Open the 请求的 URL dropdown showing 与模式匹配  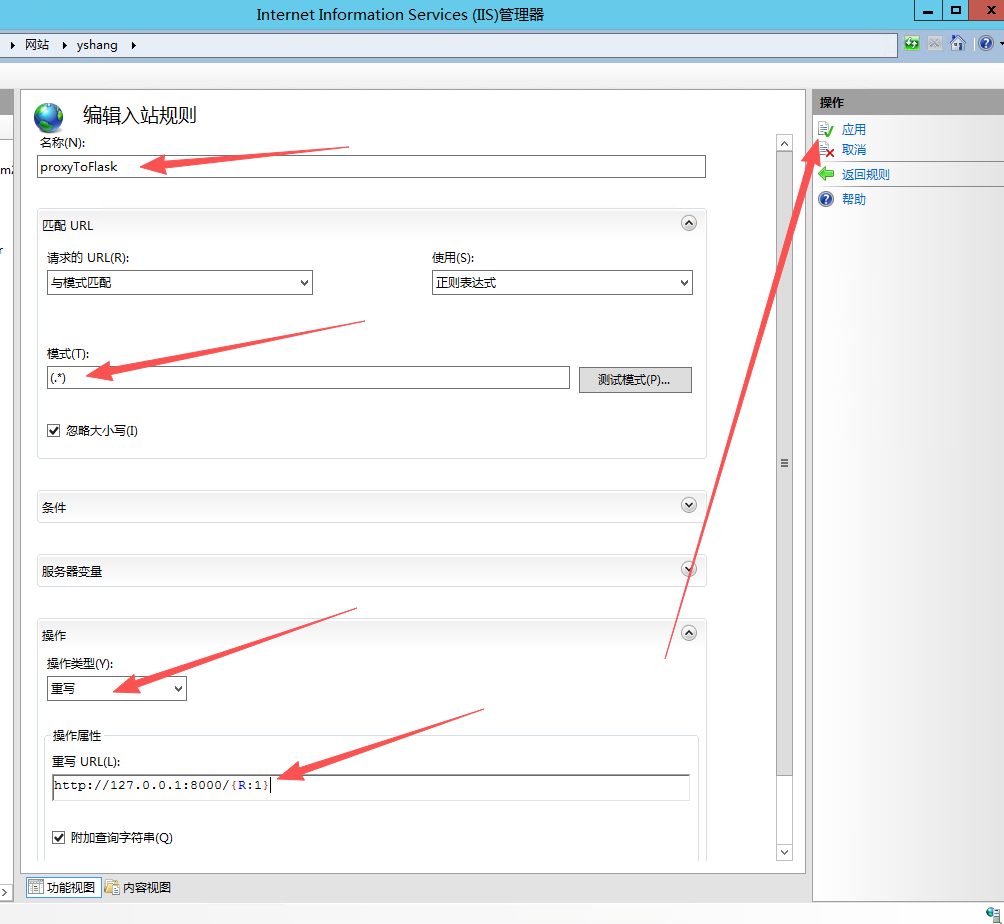coord(179,282)
